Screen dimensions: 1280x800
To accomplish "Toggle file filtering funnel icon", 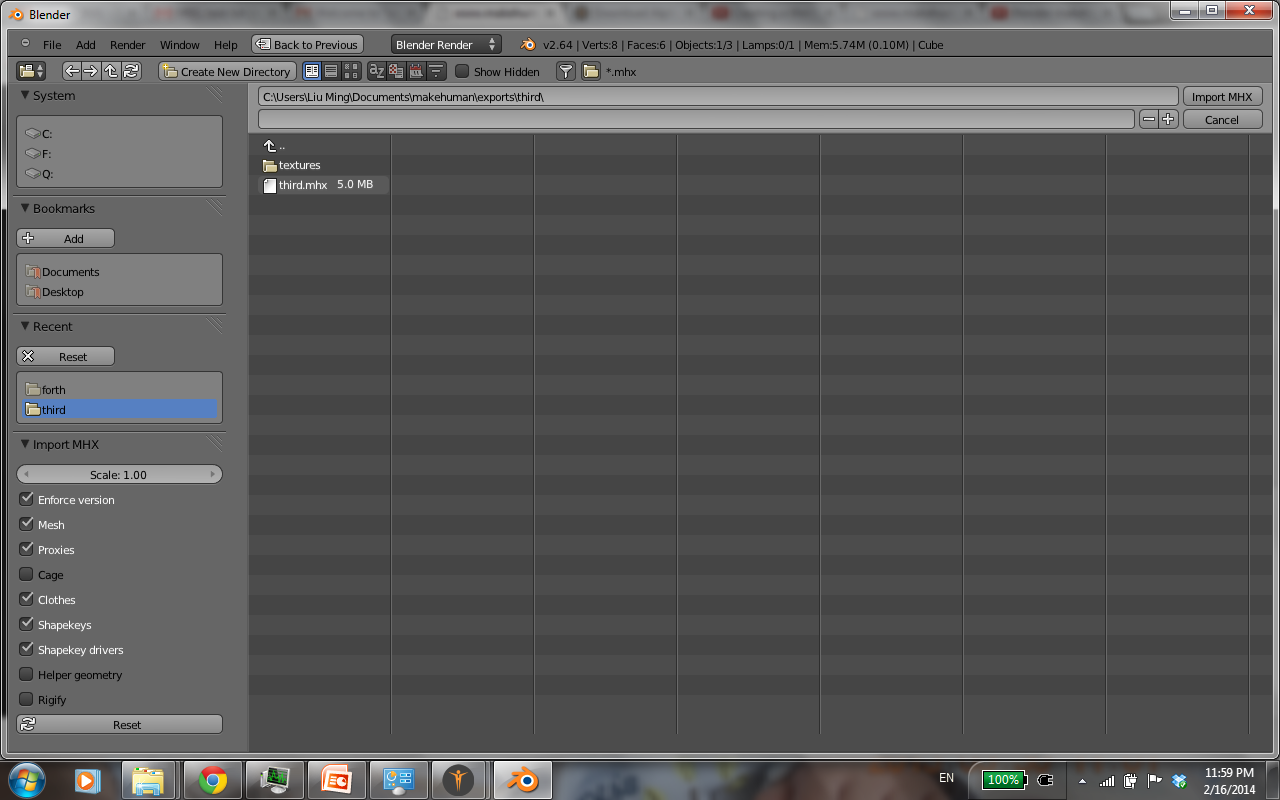I will tap(566, 71).
